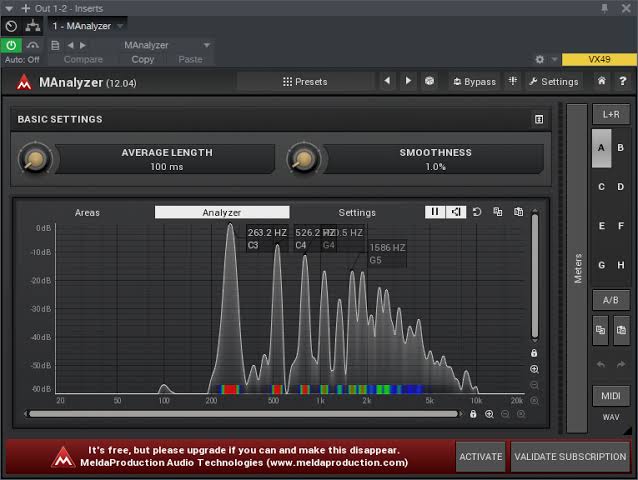The height and width of the screenshot is (480, 638).
Task: Zoom in horizontally on the graph
Action: pos(489,414)
